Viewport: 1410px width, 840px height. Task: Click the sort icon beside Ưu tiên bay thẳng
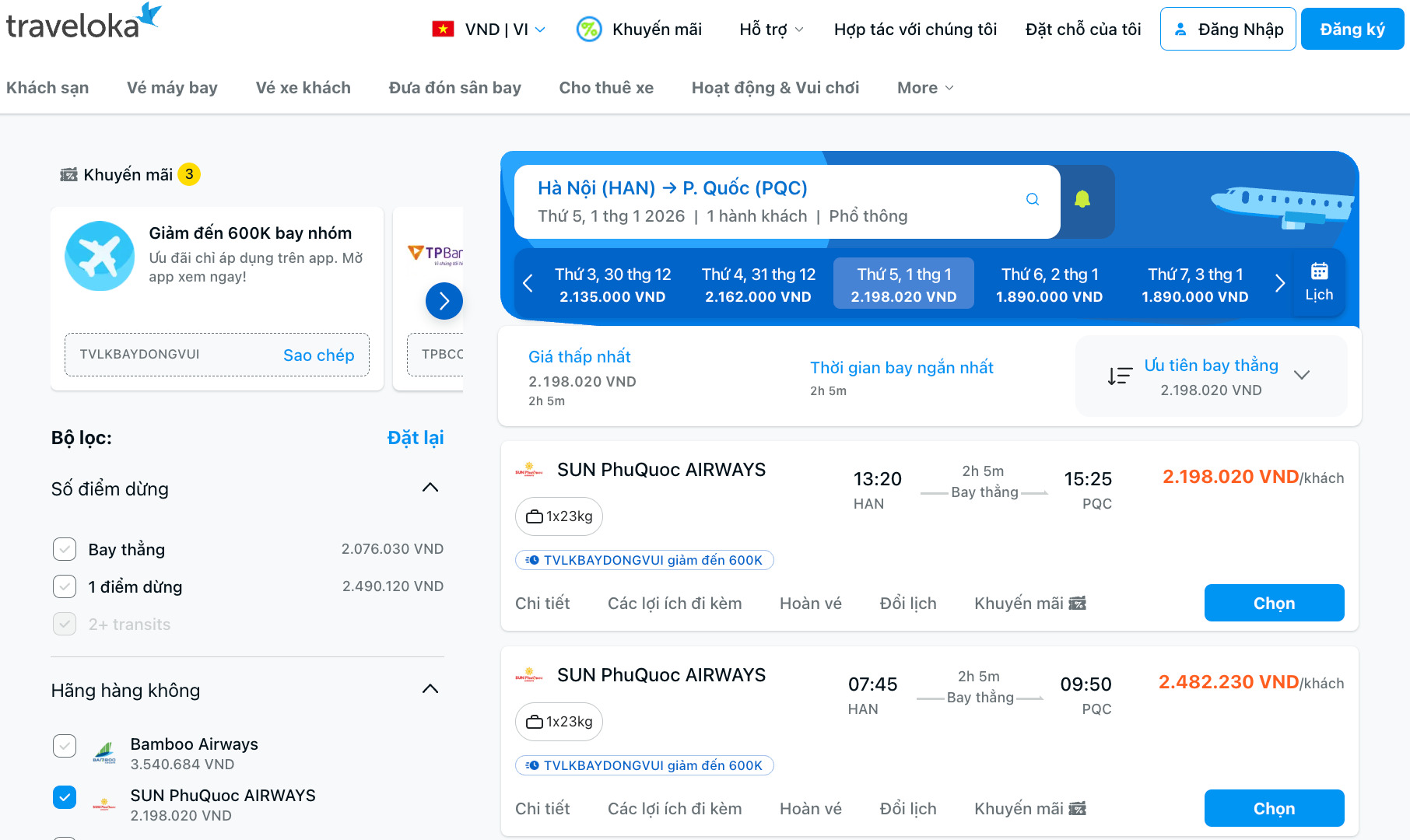tap(1119, 375)
